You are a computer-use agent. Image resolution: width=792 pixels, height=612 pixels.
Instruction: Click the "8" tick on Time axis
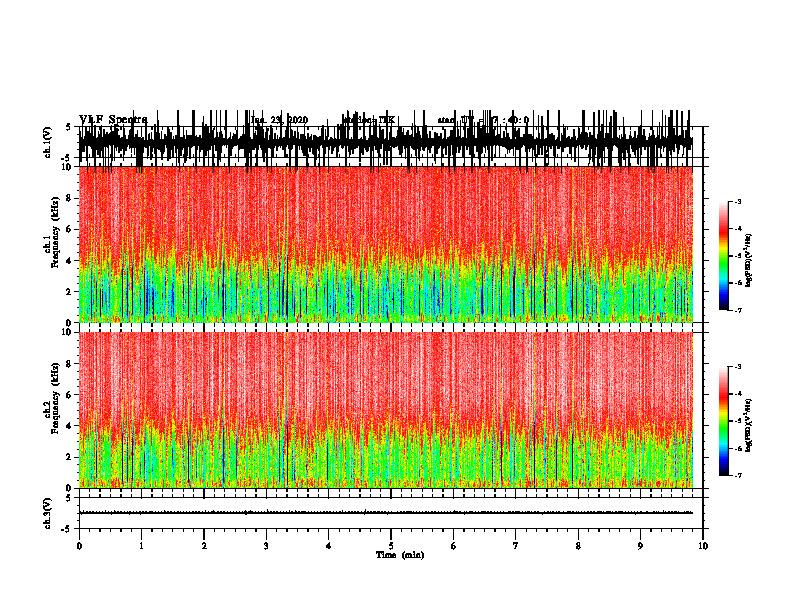(578, 546)
